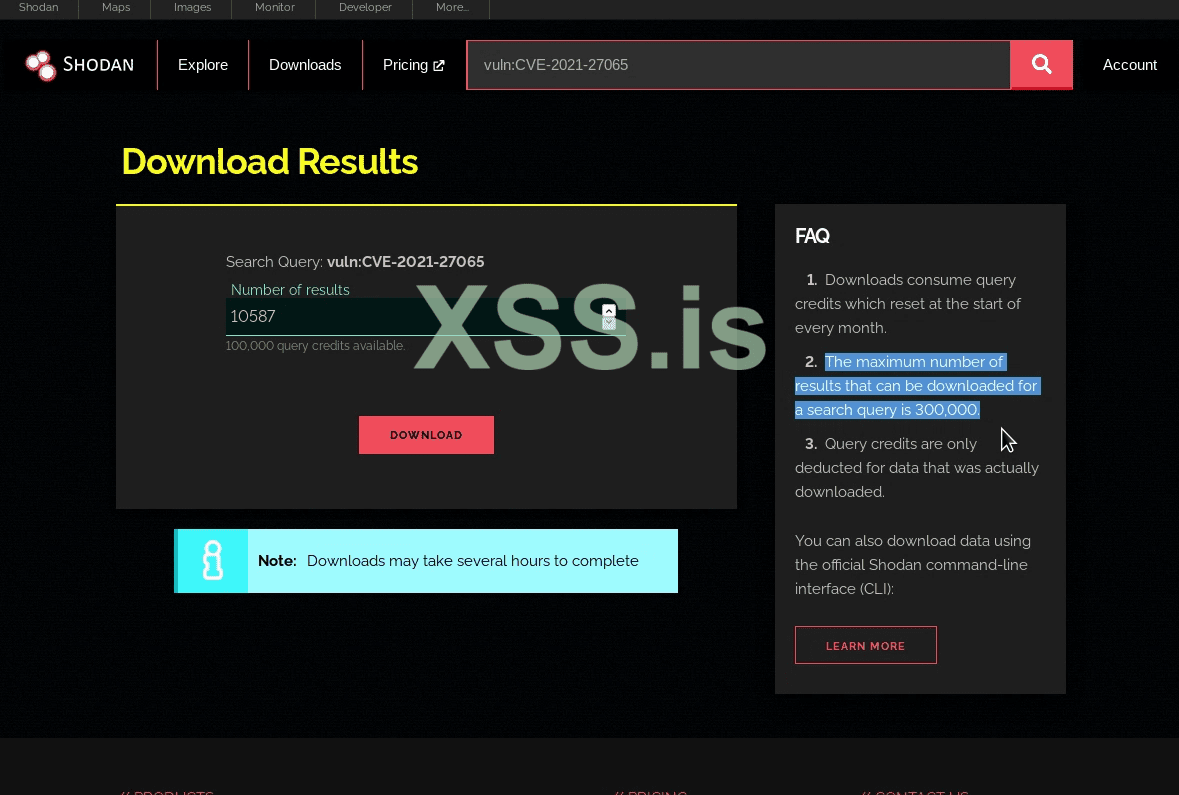Click the SHODAN wordmark text

(99, 65)
